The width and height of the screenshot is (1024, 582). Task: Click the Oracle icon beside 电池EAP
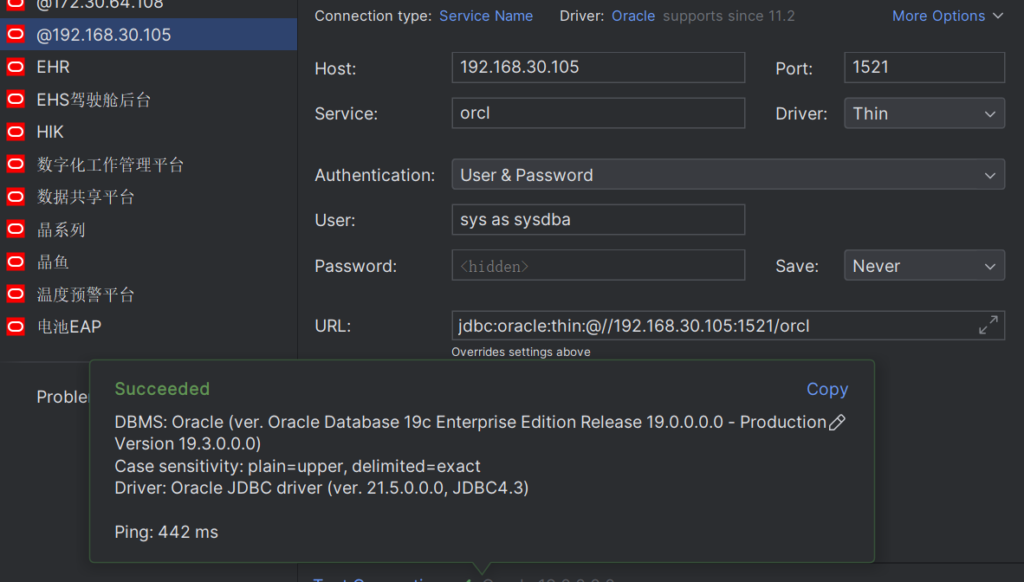pos(15,327)
